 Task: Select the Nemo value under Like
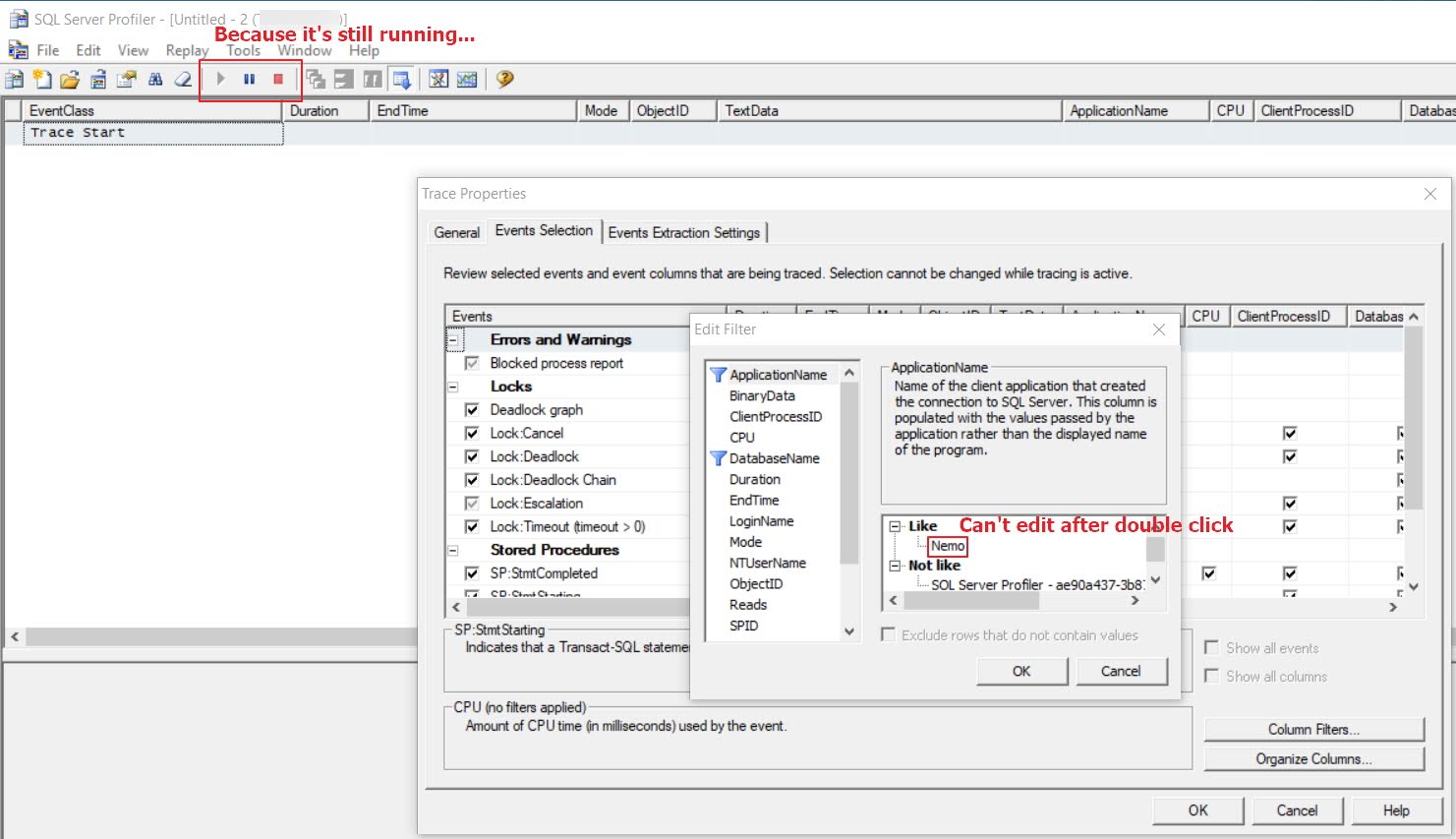pyautogui.click(x=948, y=546)
